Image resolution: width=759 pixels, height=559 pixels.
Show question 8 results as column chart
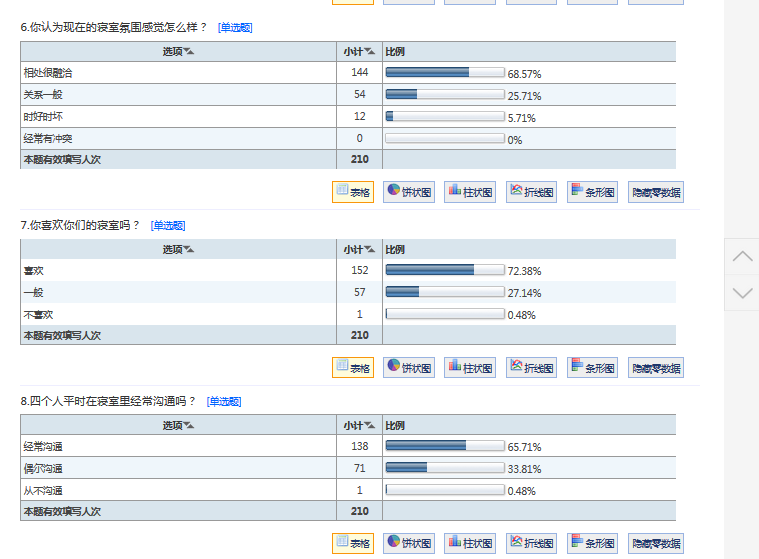(470, 543)
